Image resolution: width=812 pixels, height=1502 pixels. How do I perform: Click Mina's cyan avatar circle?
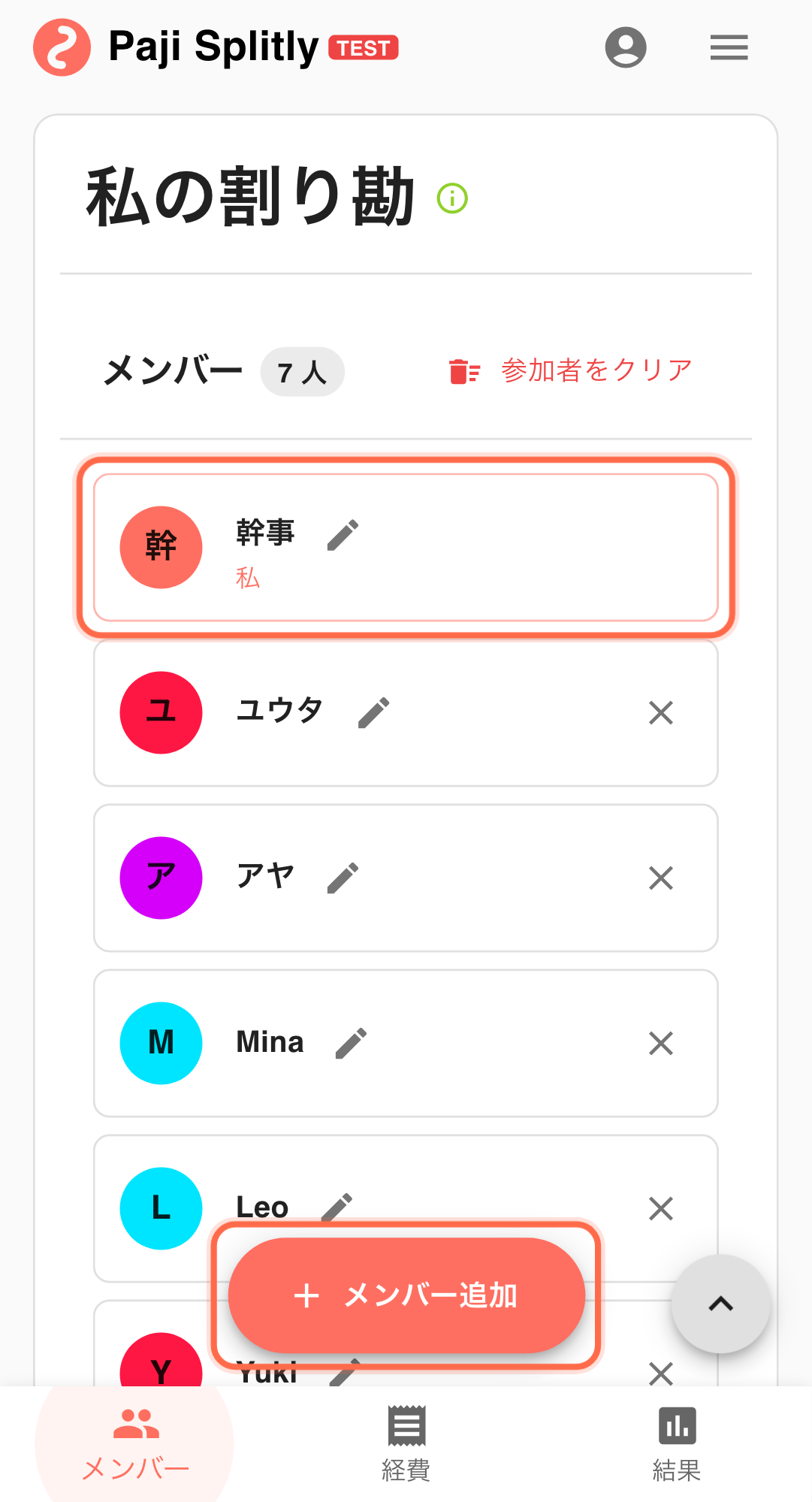click(161, 1043)
